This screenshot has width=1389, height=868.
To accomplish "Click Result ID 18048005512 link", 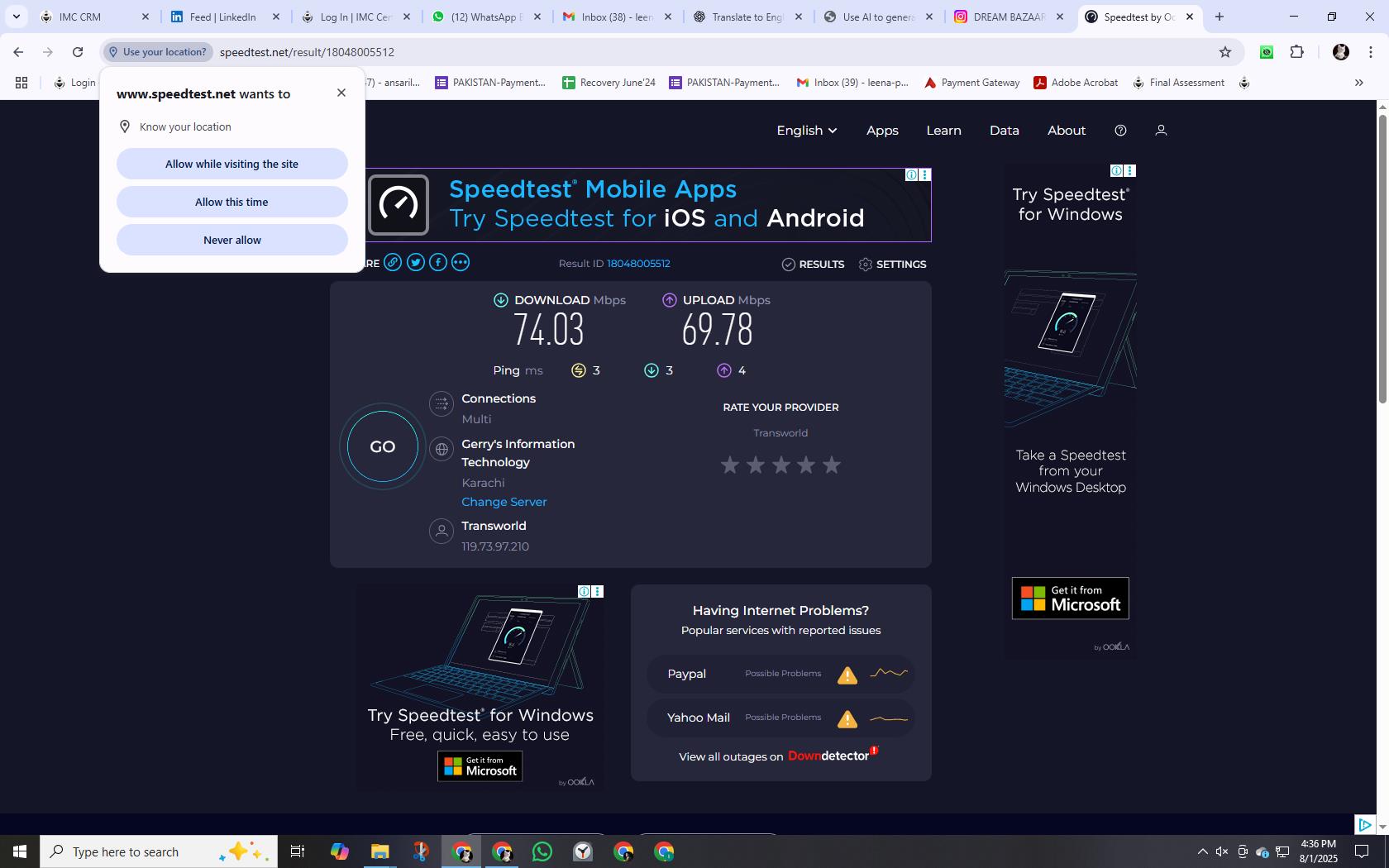I will (x=638, y=264).
